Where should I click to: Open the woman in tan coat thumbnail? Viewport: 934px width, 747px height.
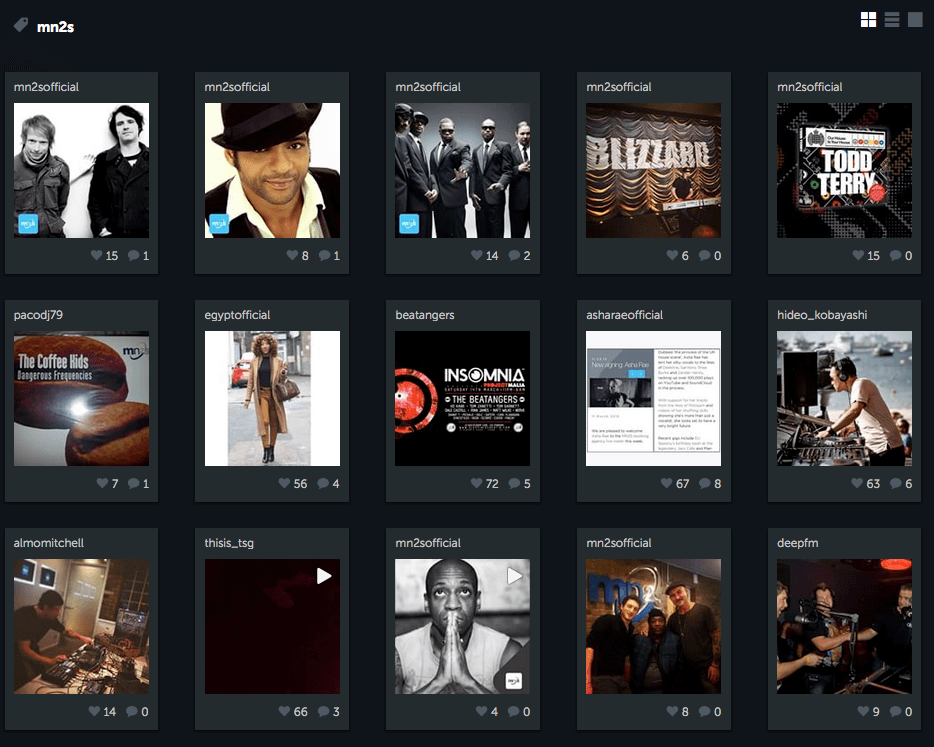click(272, 399)
